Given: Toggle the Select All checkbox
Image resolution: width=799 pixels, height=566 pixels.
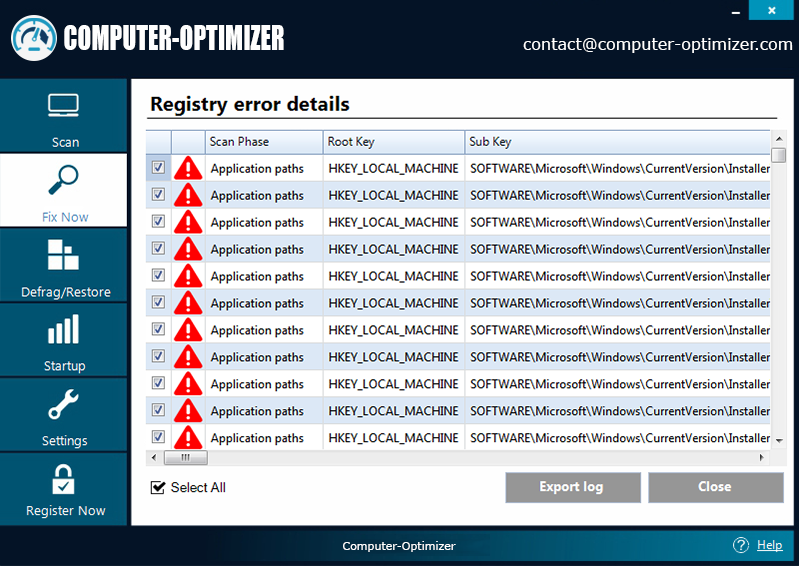Looking at the screenshot, I should pos(158,488).
